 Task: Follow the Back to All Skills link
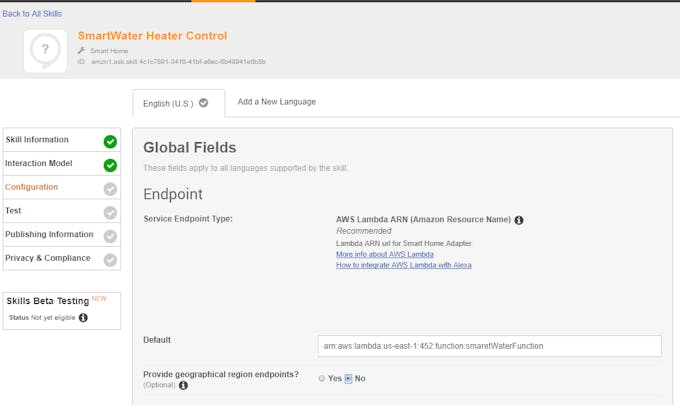(x=32, y=14)
